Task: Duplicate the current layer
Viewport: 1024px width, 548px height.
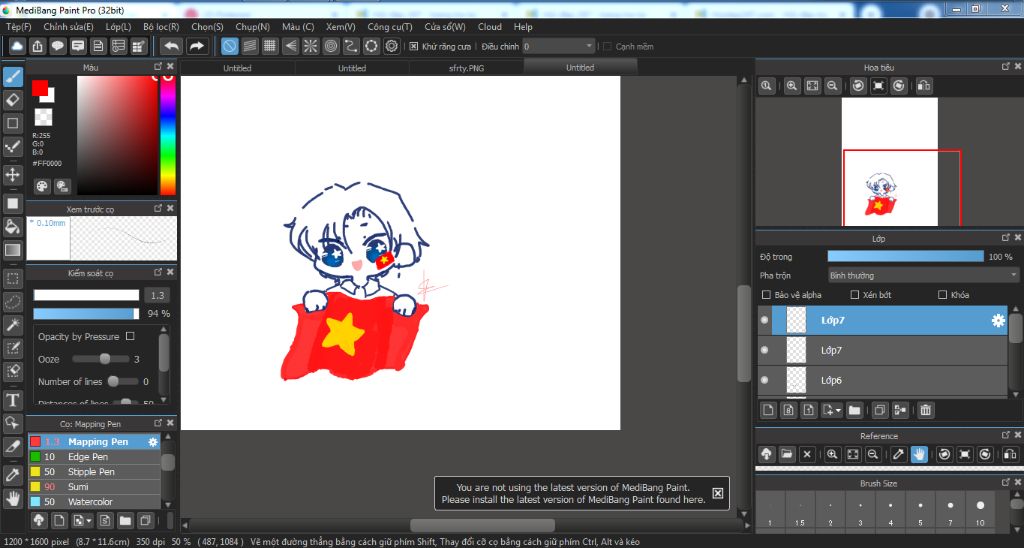Action: click(880, 410)
